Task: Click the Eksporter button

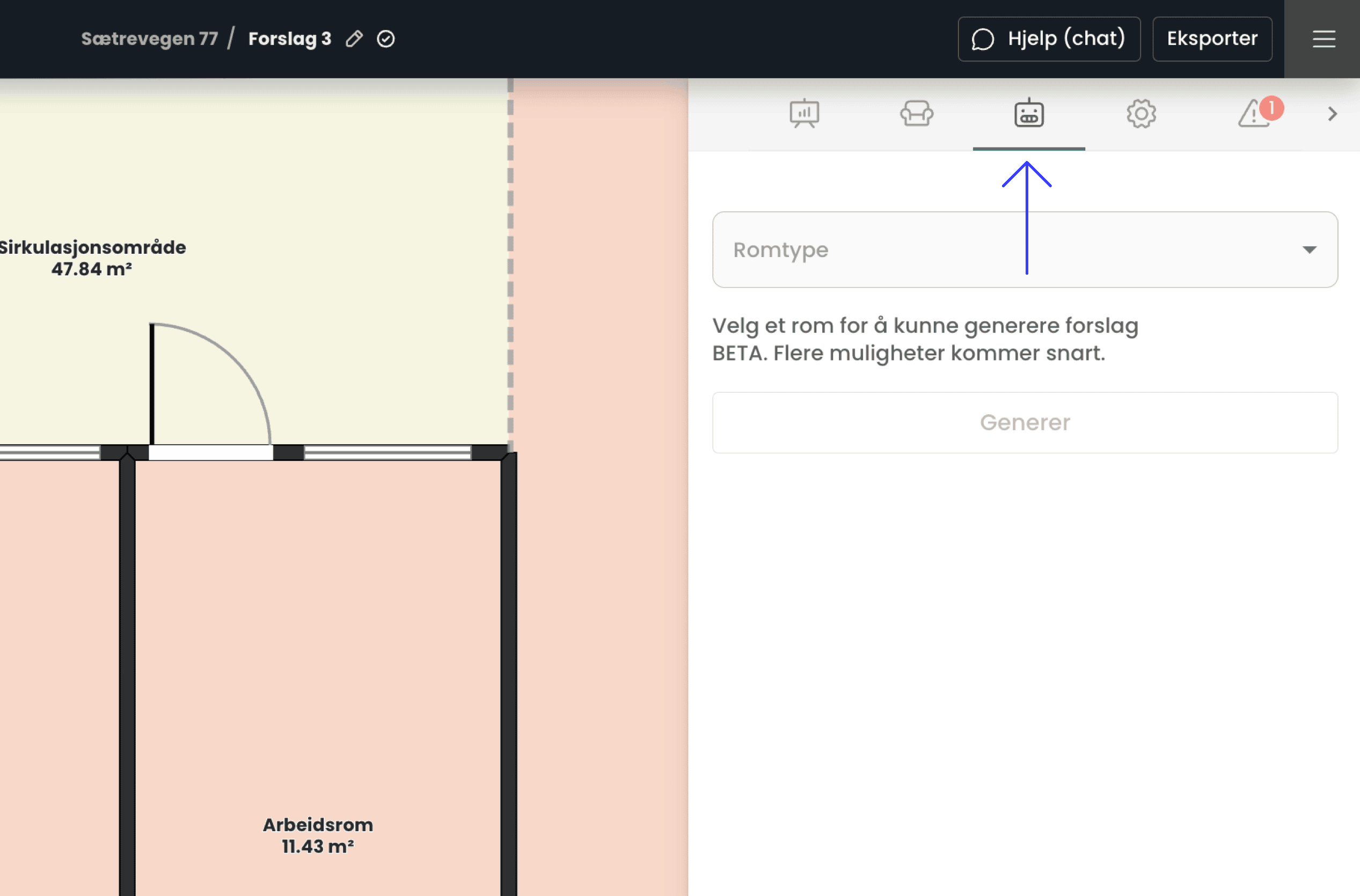Action: tap(1212, 39)
